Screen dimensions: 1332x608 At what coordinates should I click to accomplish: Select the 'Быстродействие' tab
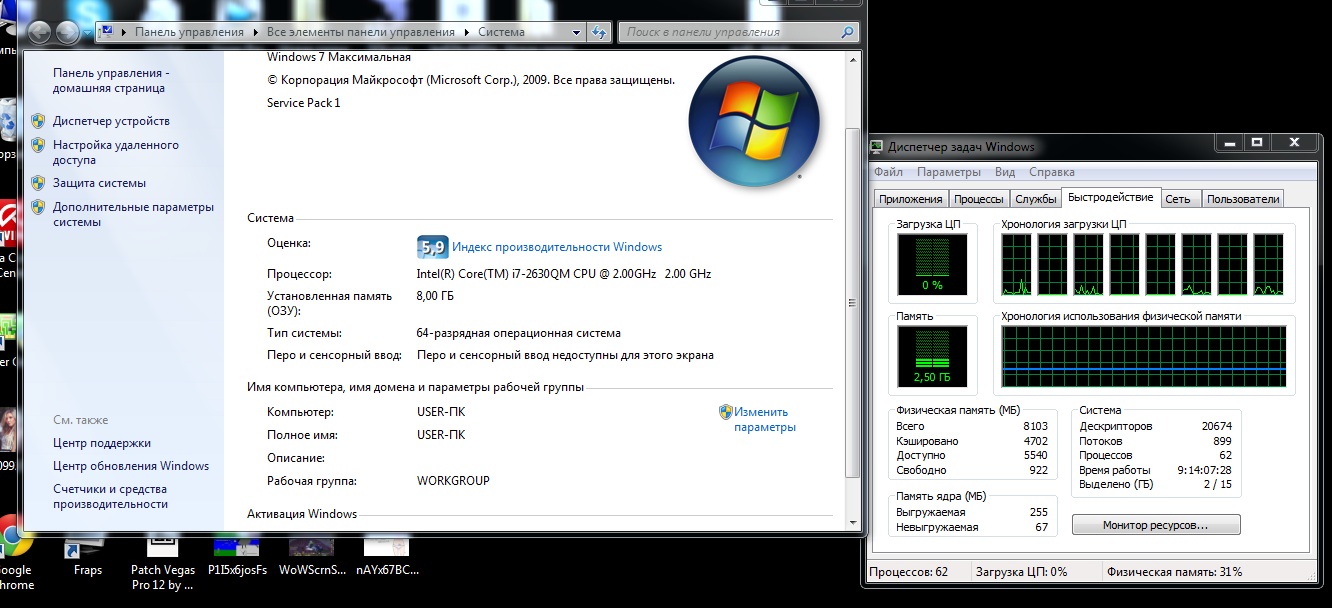point(1111,197)
